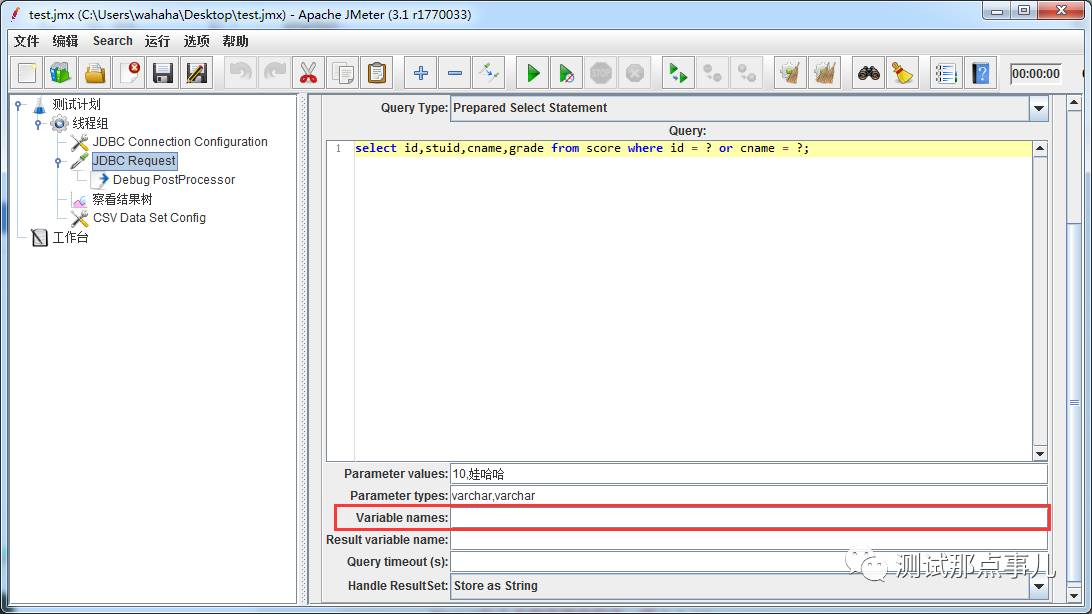Collapse the 测试计划 tree node
Screen dimensions: 1092x614
coord(19,105)
